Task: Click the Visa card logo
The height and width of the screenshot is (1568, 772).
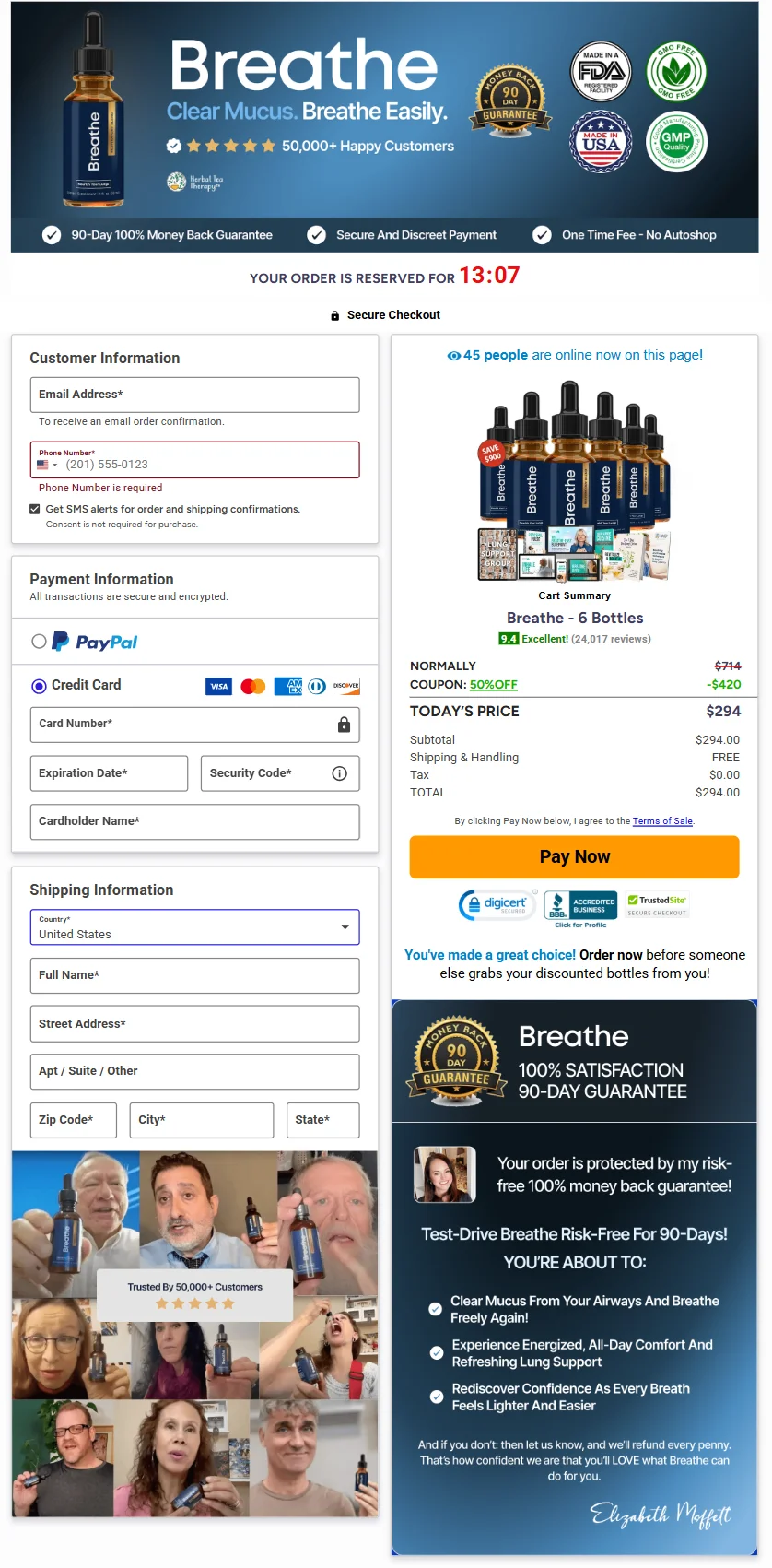Action: [x=218, y=686]
